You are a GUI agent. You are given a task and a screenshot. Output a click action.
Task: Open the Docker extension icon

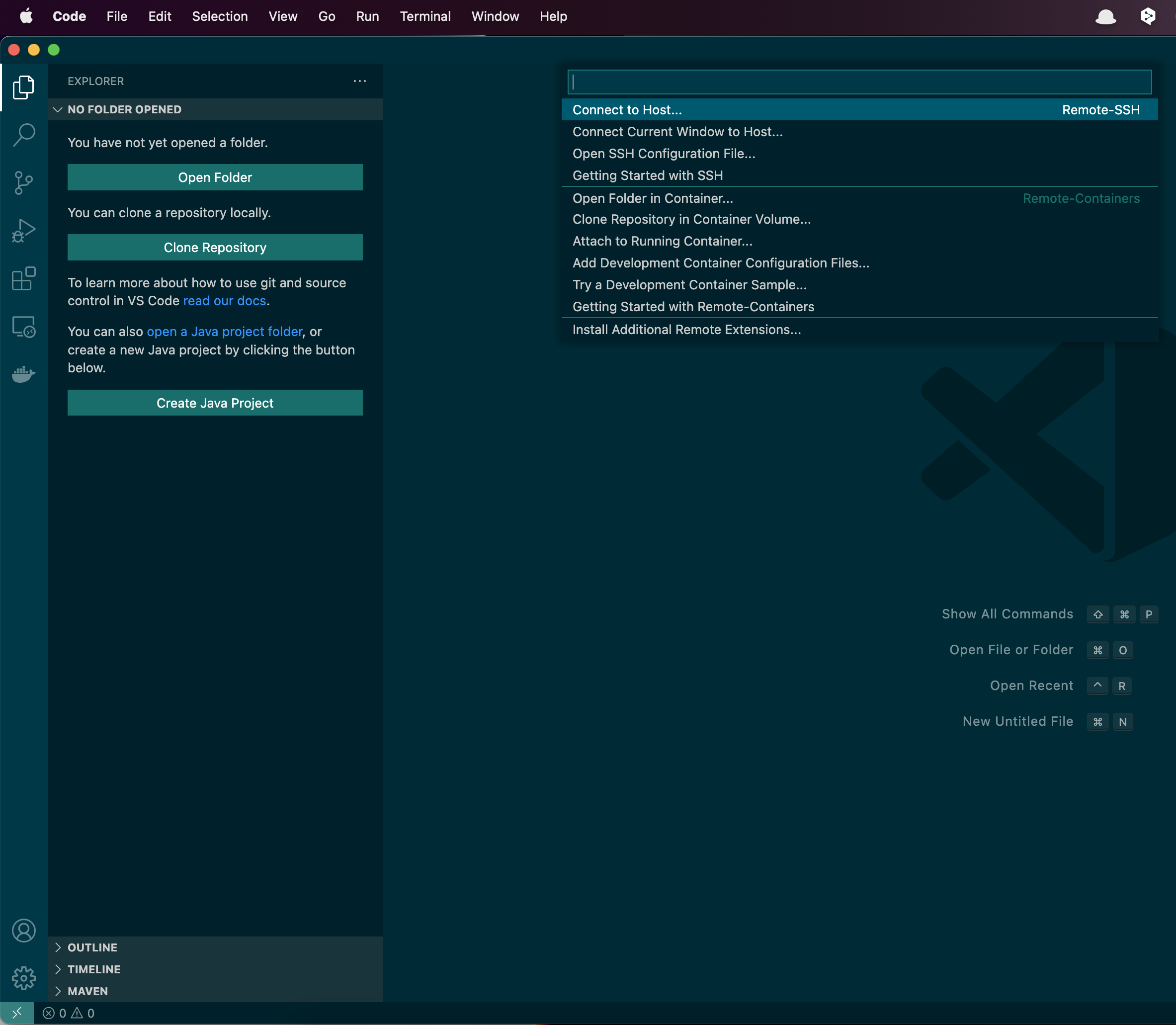tap(23, 375)
